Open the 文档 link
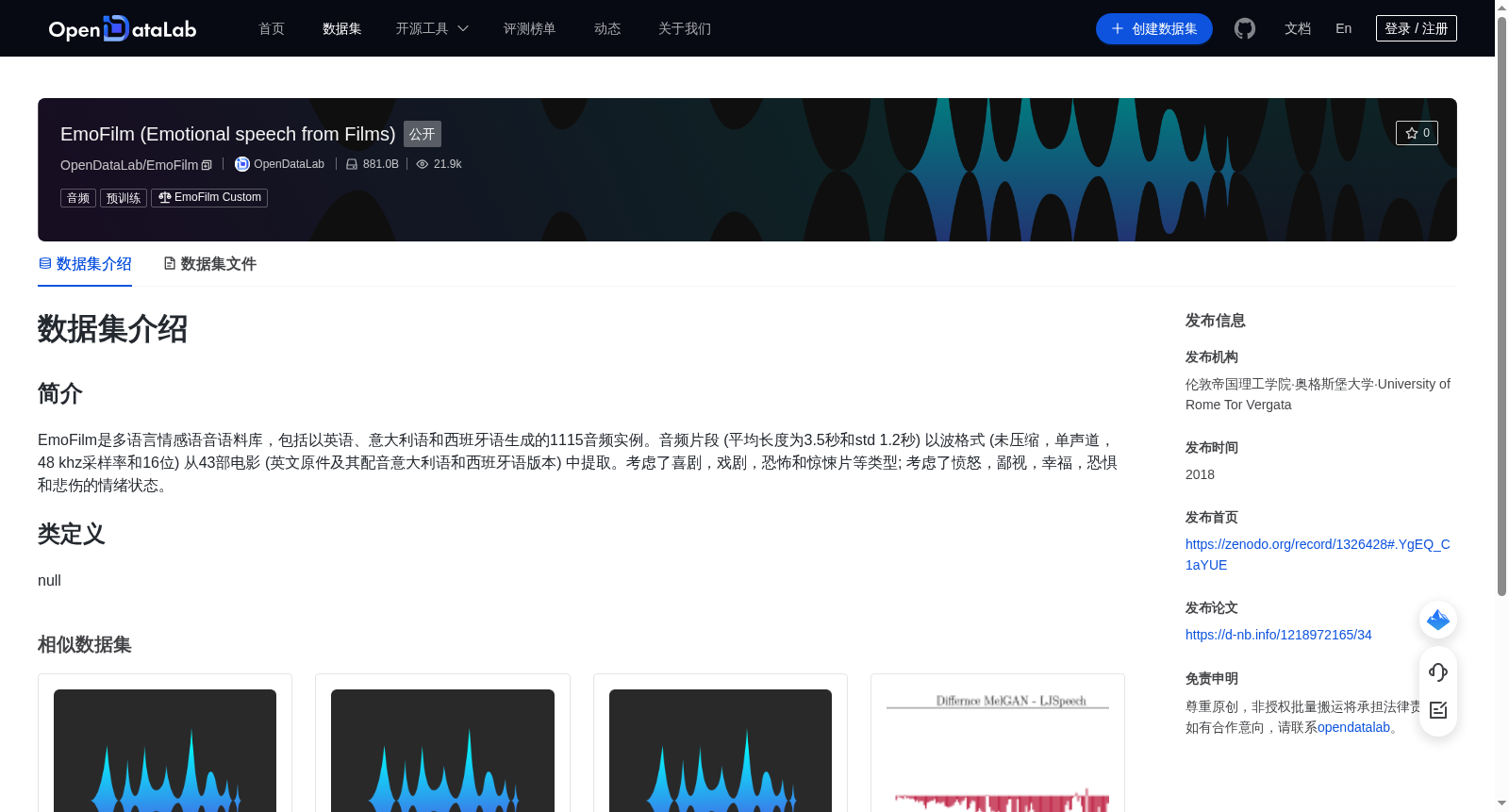Image resolution: width=1509 pixels, height=812 pixels. point(1298,28)
